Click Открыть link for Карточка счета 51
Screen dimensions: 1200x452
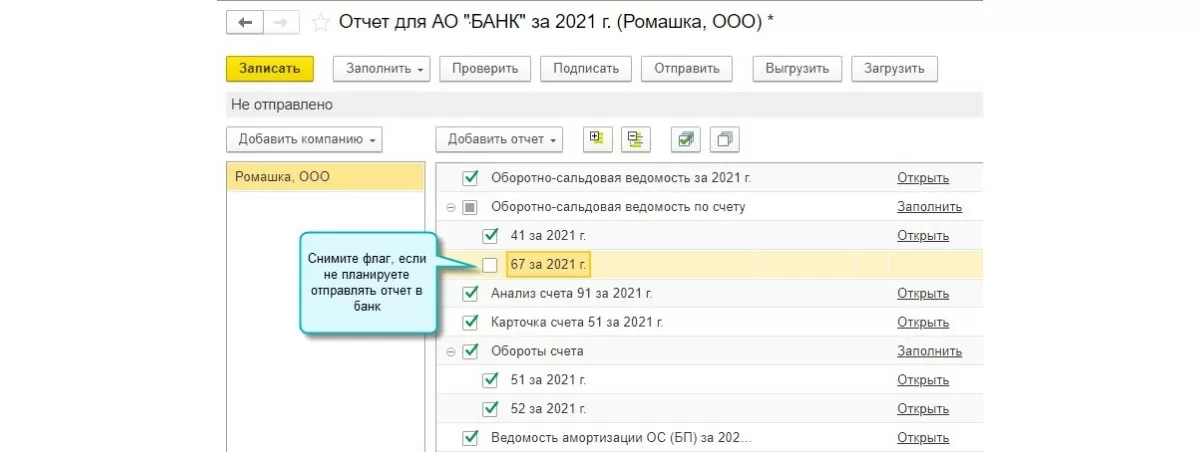click(923, 323)
